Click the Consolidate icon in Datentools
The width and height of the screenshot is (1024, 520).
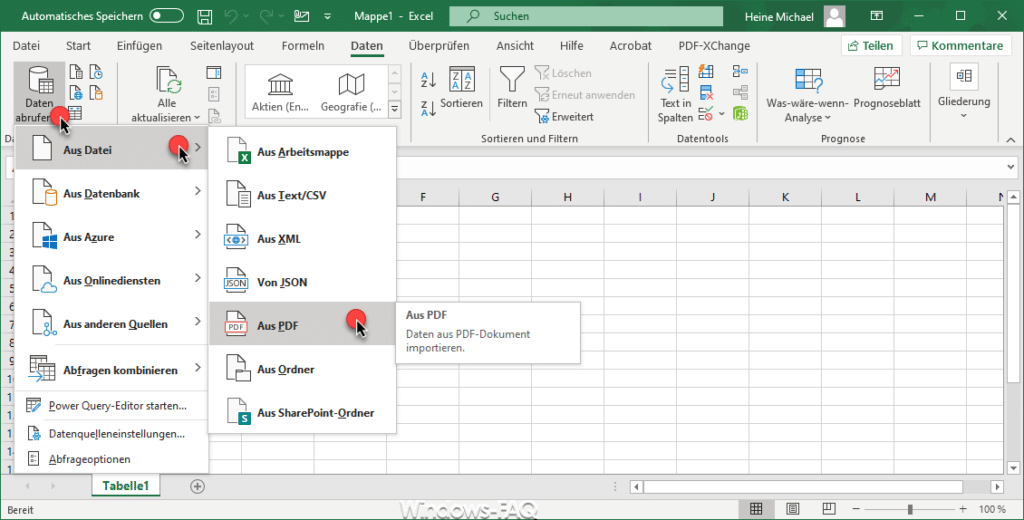pyautogui.click(x=740, y=71)
